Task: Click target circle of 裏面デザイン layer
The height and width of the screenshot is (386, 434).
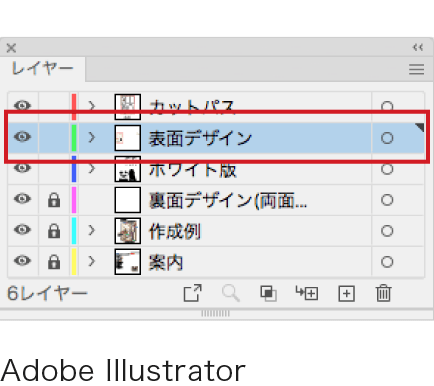Action: tap(387, 200)
